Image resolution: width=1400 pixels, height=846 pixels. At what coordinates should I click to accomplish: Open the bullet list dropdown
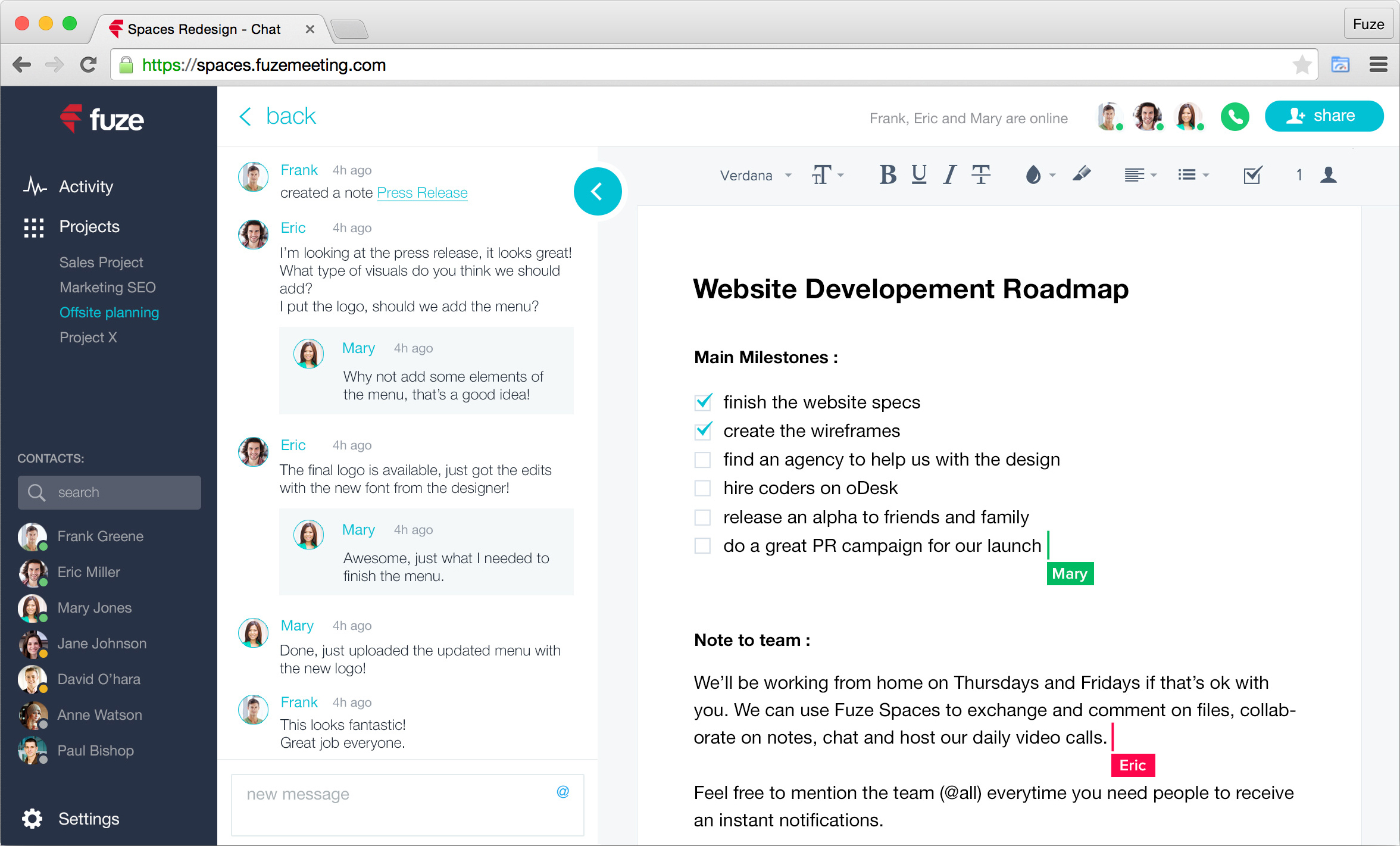(x=1193, y=175)
